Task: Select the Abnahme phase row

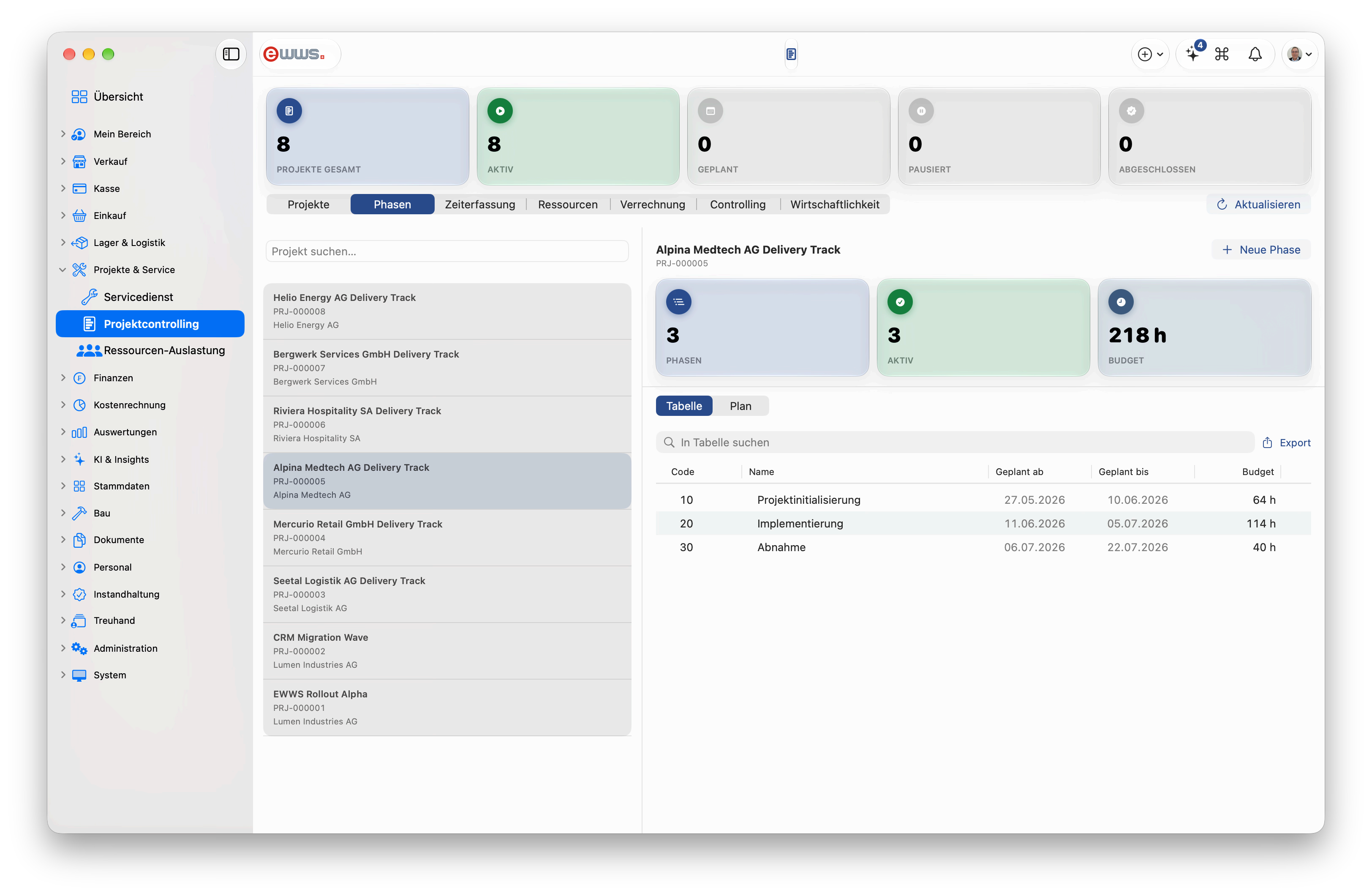Action: pos(983,547)
